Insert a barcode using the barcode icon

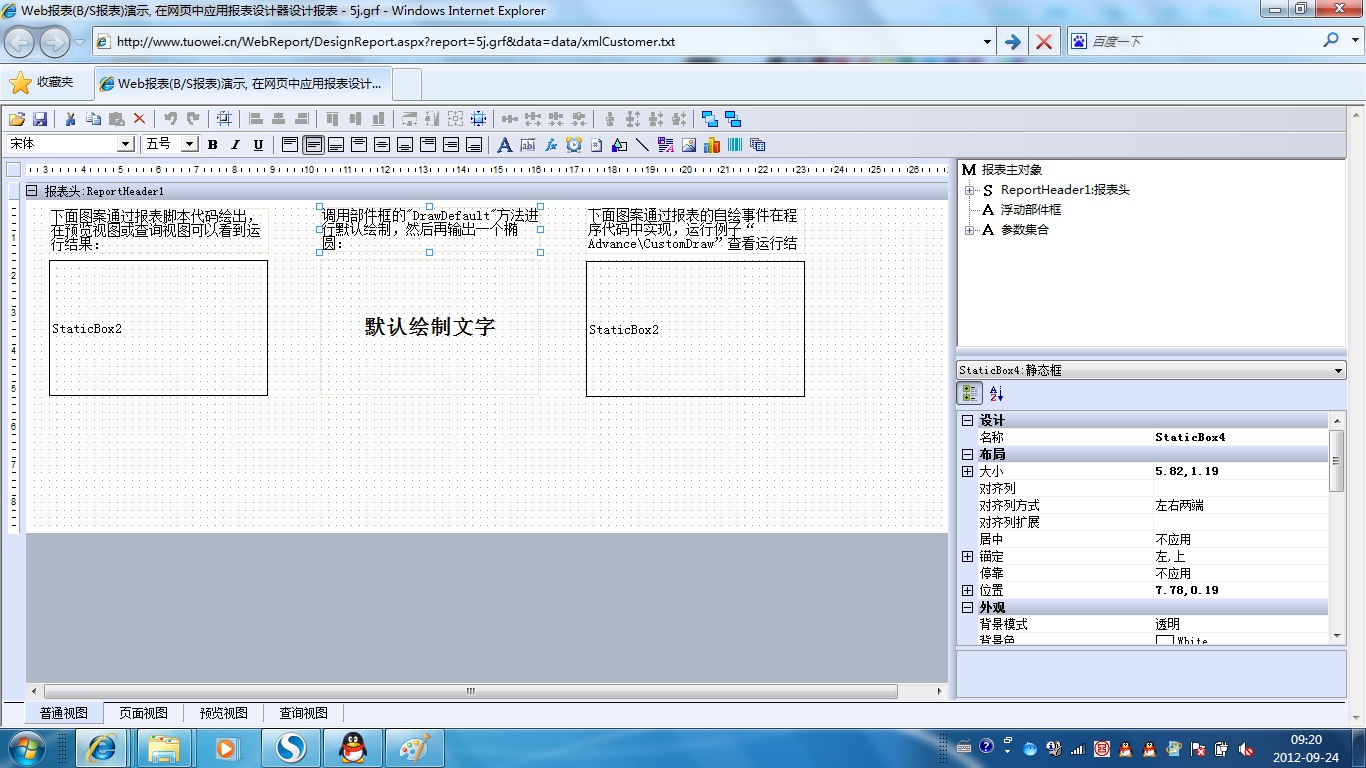tap(735, 145)
